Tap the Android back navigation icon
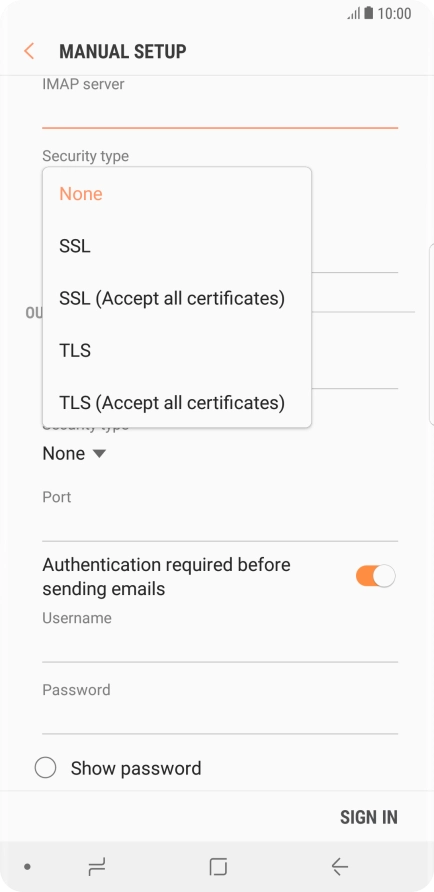Image resolution: width=434 pixels, height=892 pixels. (x=340, y=866)
